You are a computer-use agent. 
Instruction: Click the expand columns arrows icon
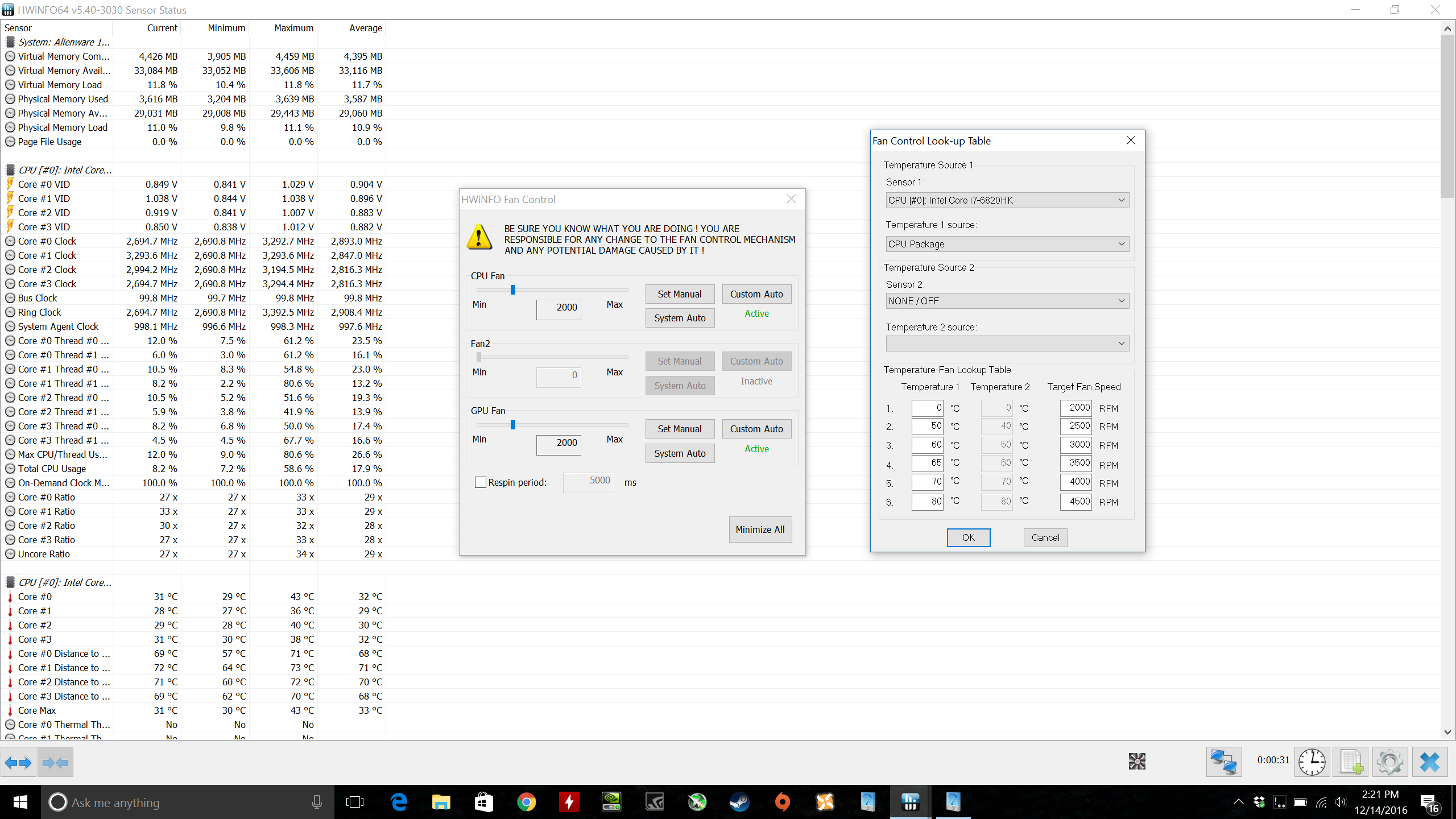(18, 762)
